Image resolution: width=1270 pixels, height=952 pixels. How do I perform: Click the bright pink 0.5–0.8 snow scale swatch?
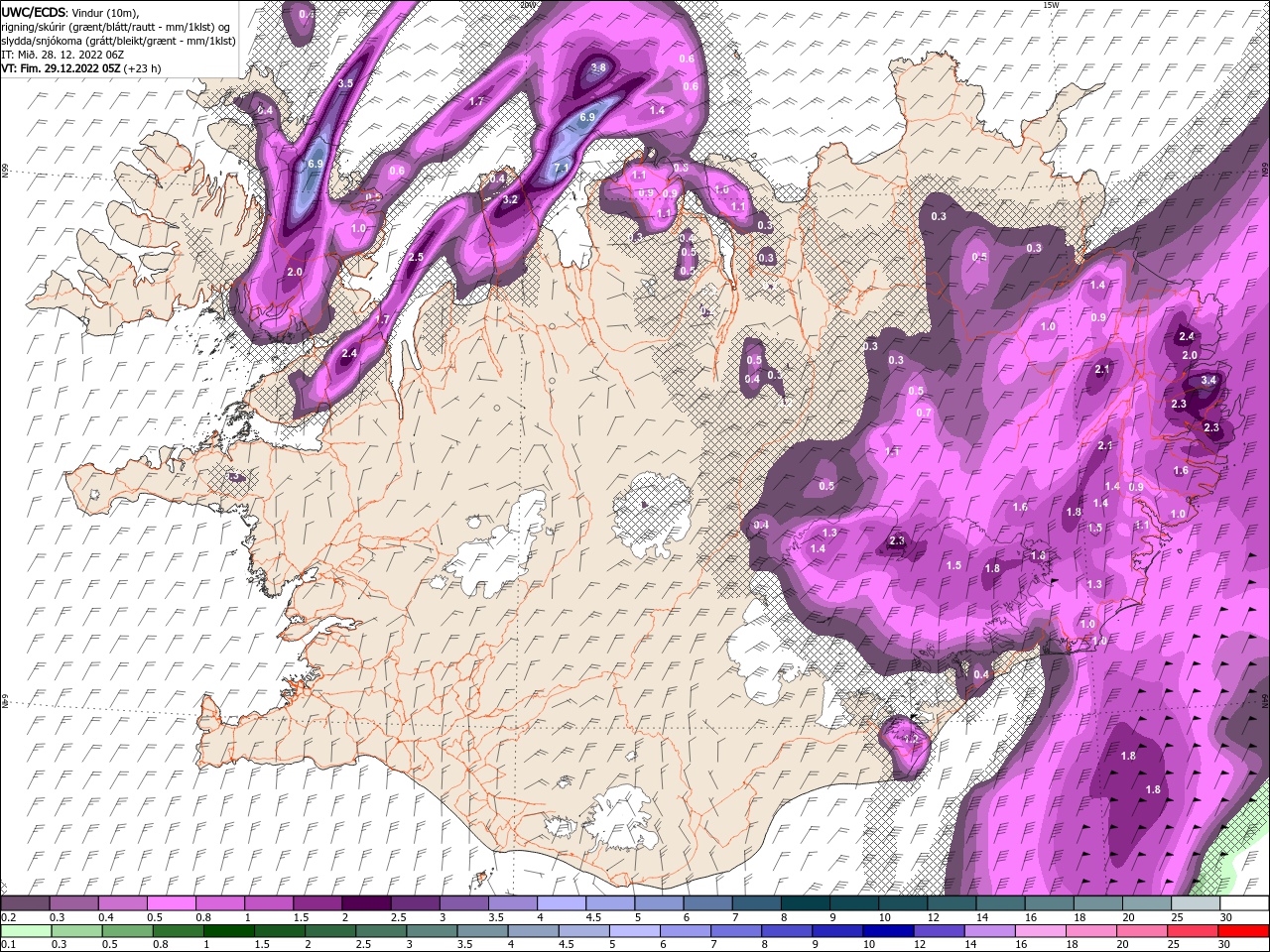tap(171, 903)
